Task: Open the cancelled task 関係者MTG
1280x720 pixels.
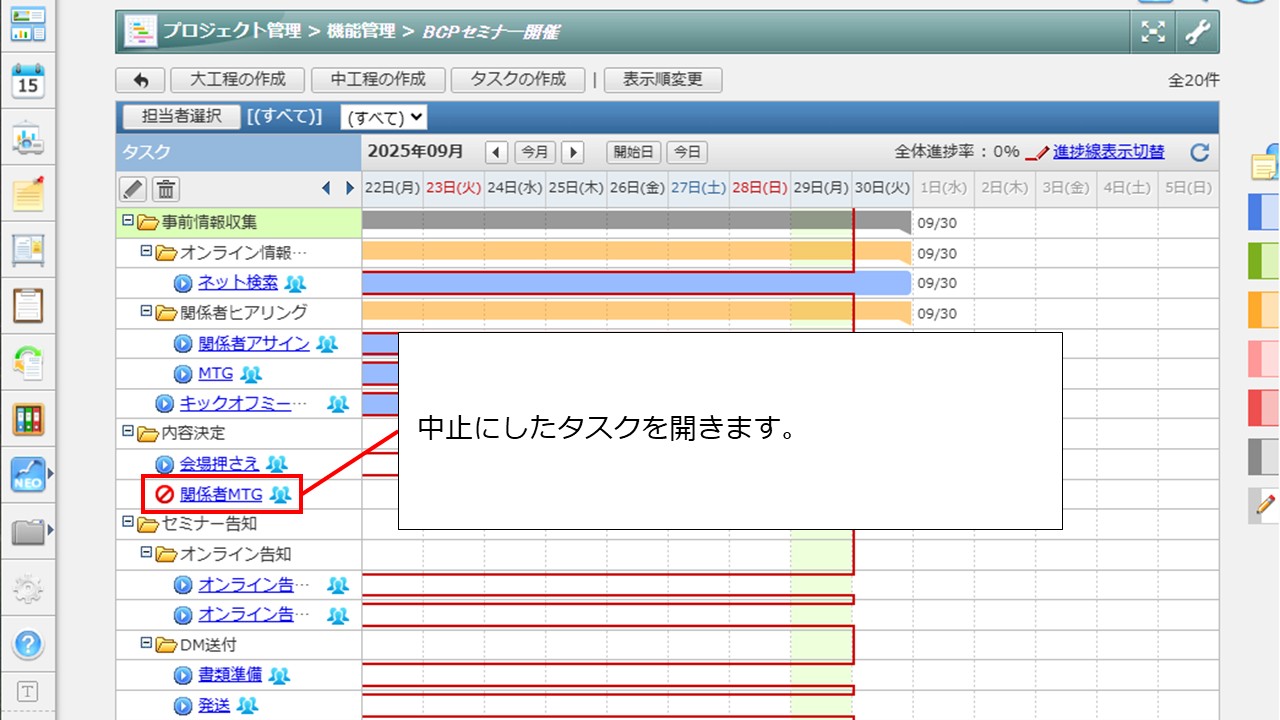Action: pyautogui.click(x=221, y=494)
